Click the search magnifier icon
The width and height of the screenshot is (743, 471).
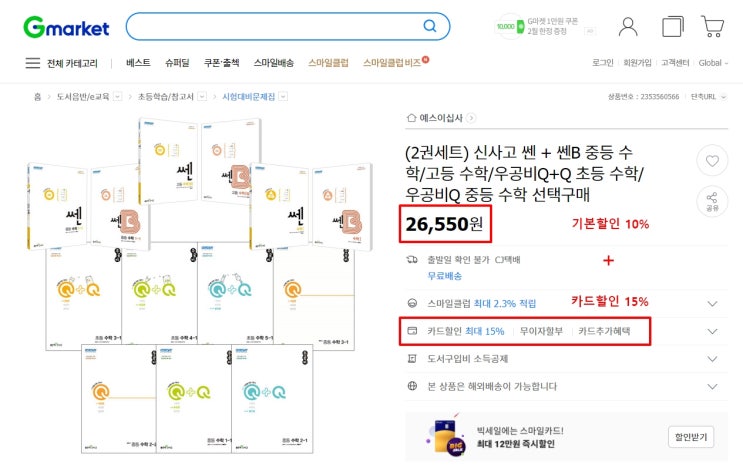(x=429, y=26)
